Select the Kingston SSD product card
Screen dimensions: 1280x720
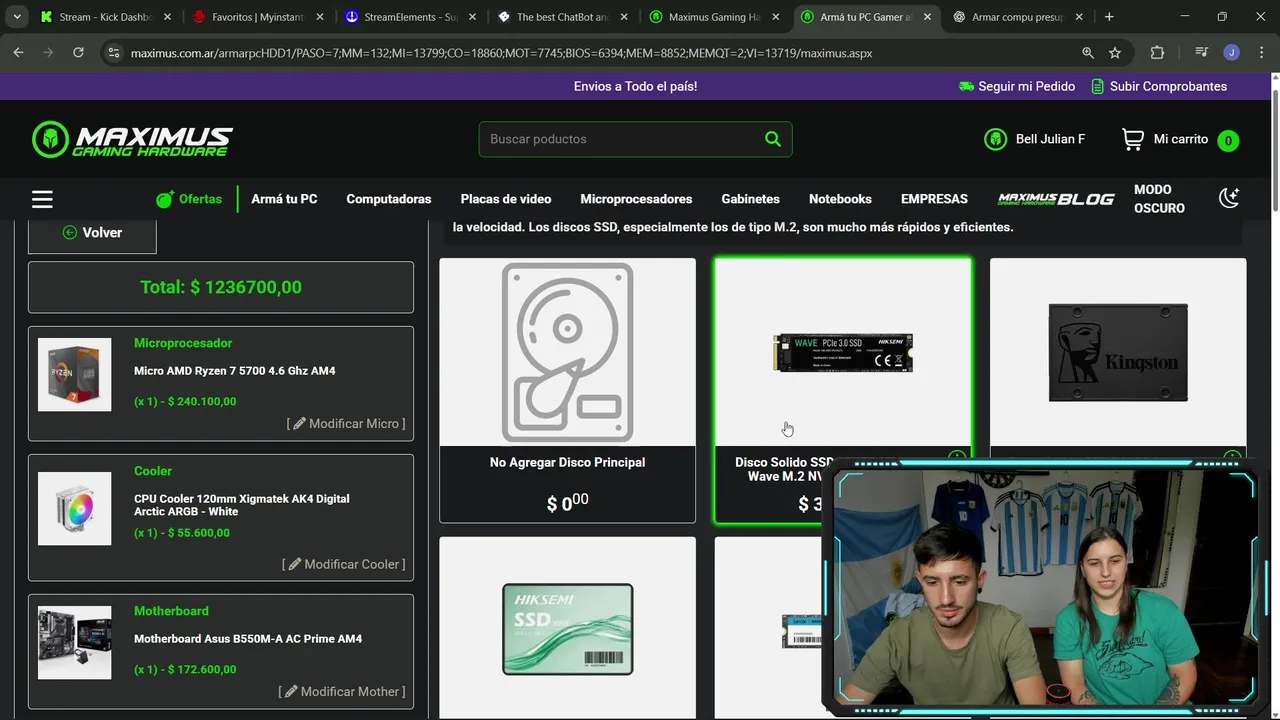[x=1118, y=355]
